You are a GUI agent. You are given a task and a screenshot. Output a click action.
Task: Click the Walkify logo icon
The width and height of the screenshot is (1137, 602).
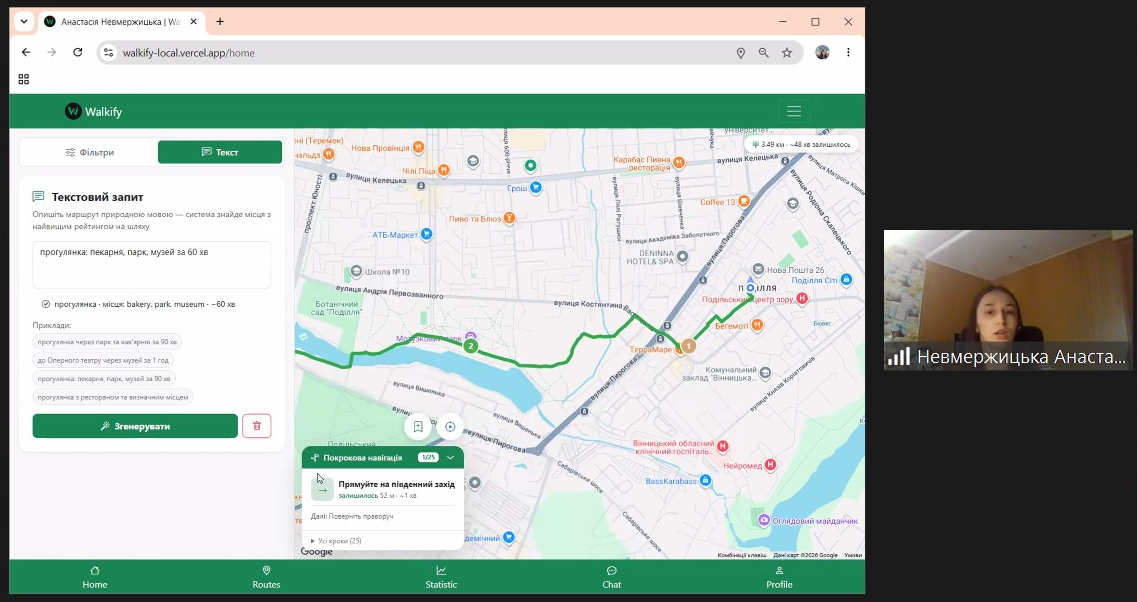(73, 111)
